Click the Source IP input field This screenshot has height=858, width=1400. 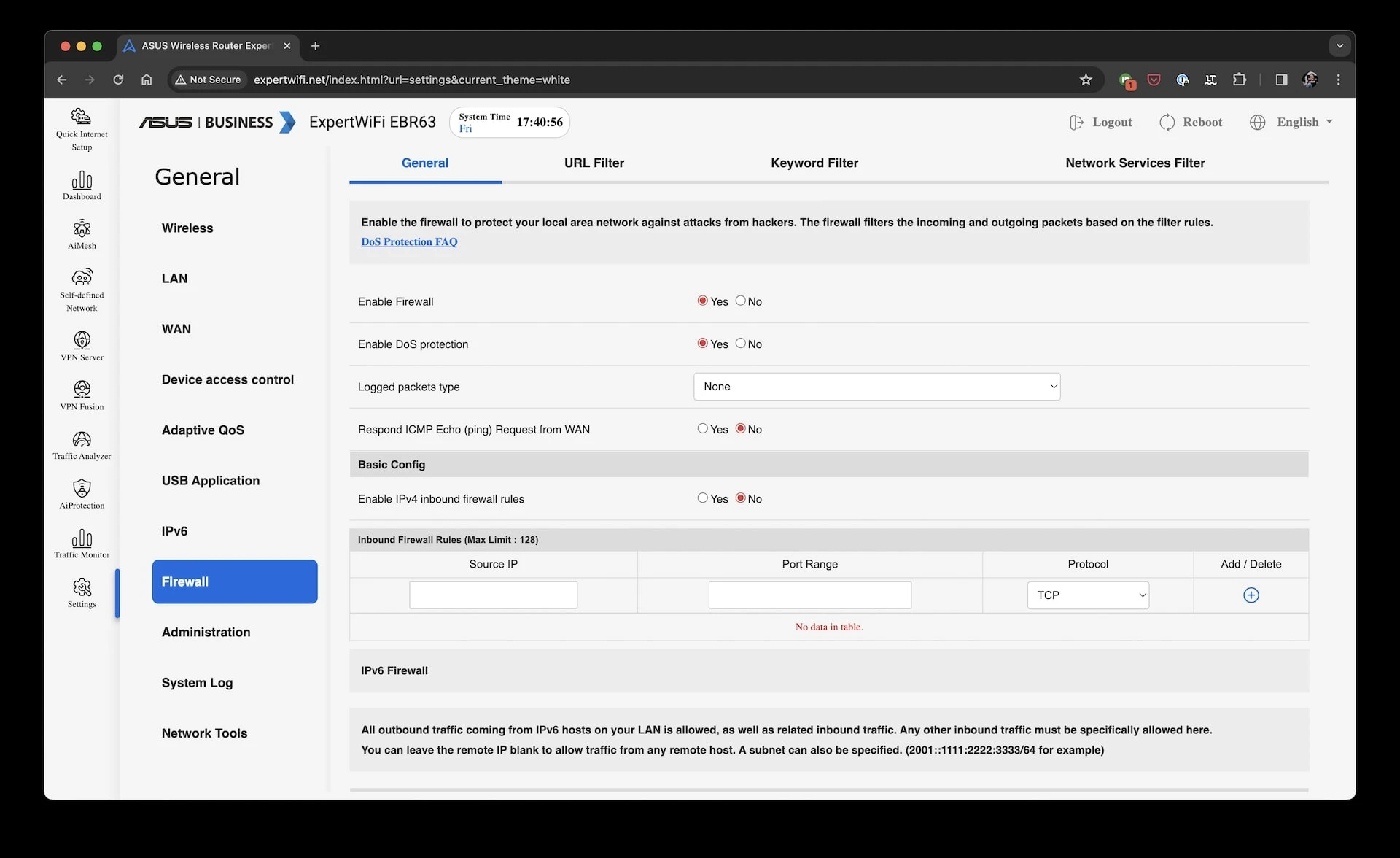493,595
